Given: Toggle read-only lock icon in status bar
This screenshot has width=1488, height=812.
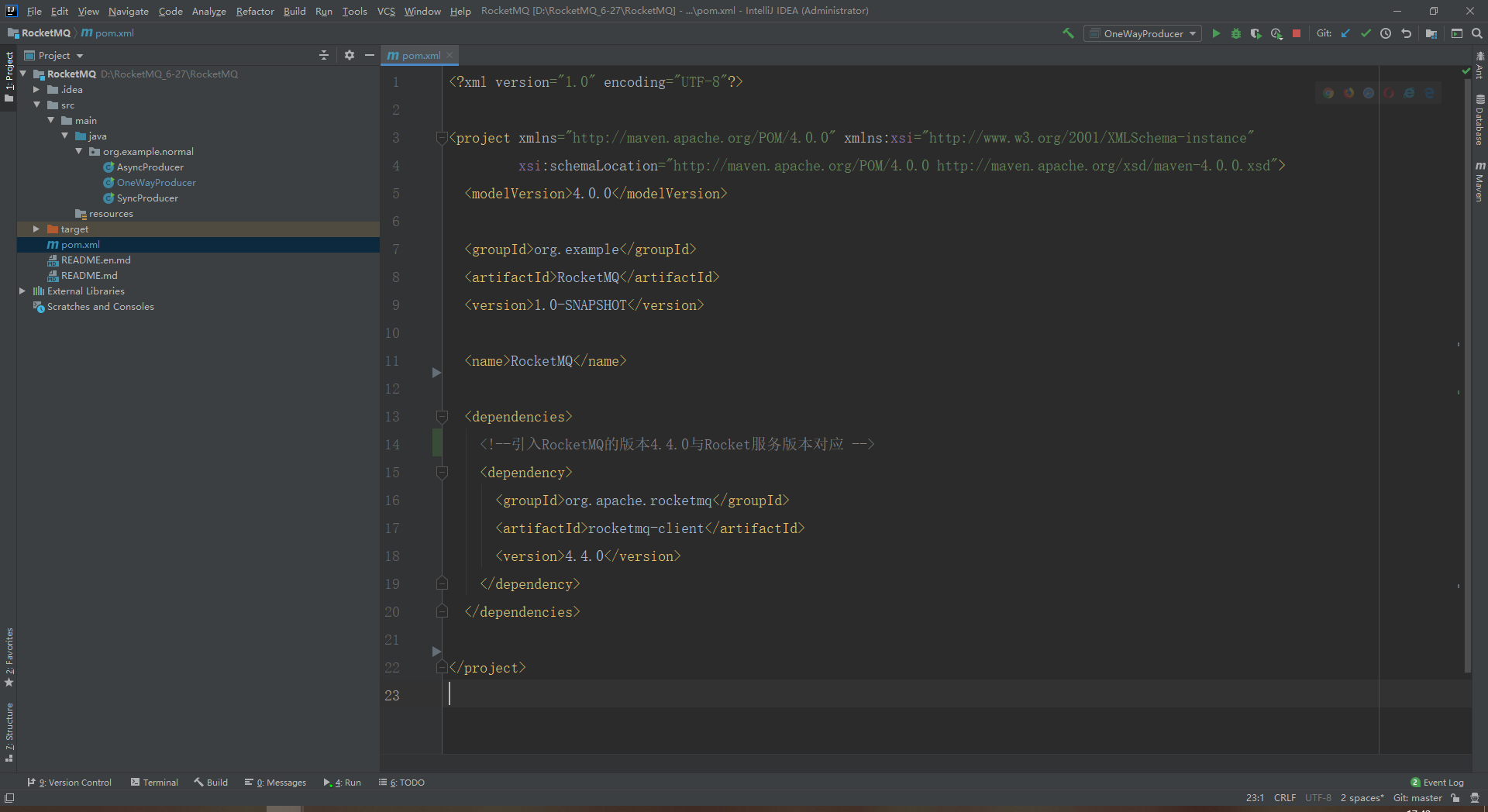Looking at the screenshot, I should pyautogui.click(x=1455, y=797).
